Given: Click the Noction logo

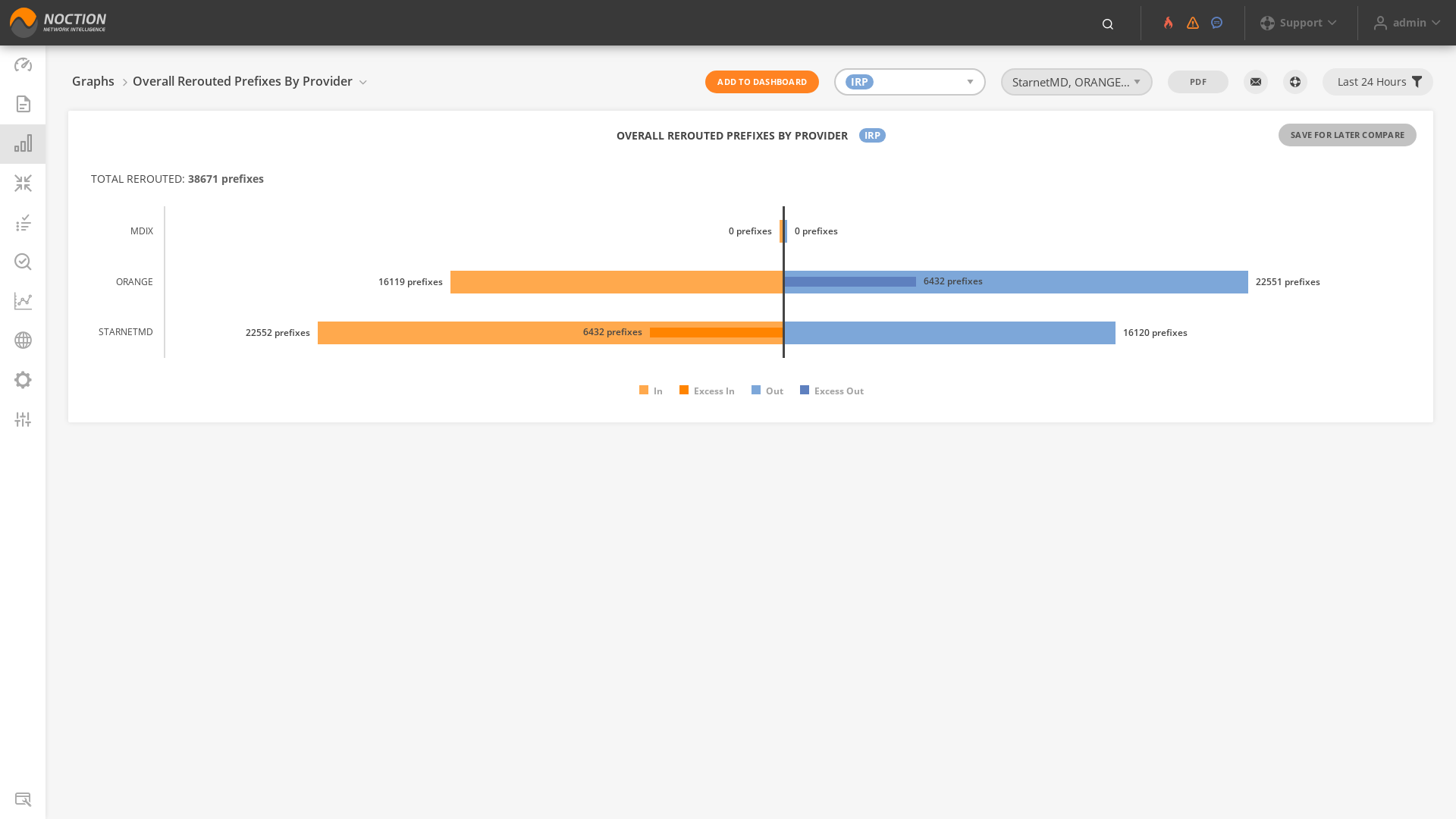Looking at the screenshot, I should (58, 23).
